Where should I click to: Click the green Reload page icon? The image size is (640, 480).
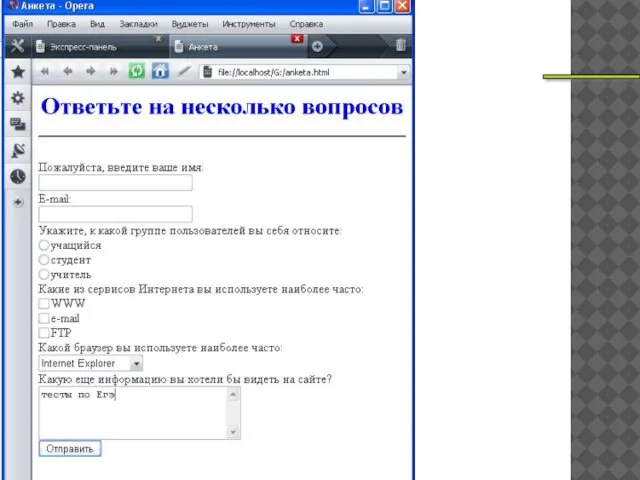pos(137,72)
